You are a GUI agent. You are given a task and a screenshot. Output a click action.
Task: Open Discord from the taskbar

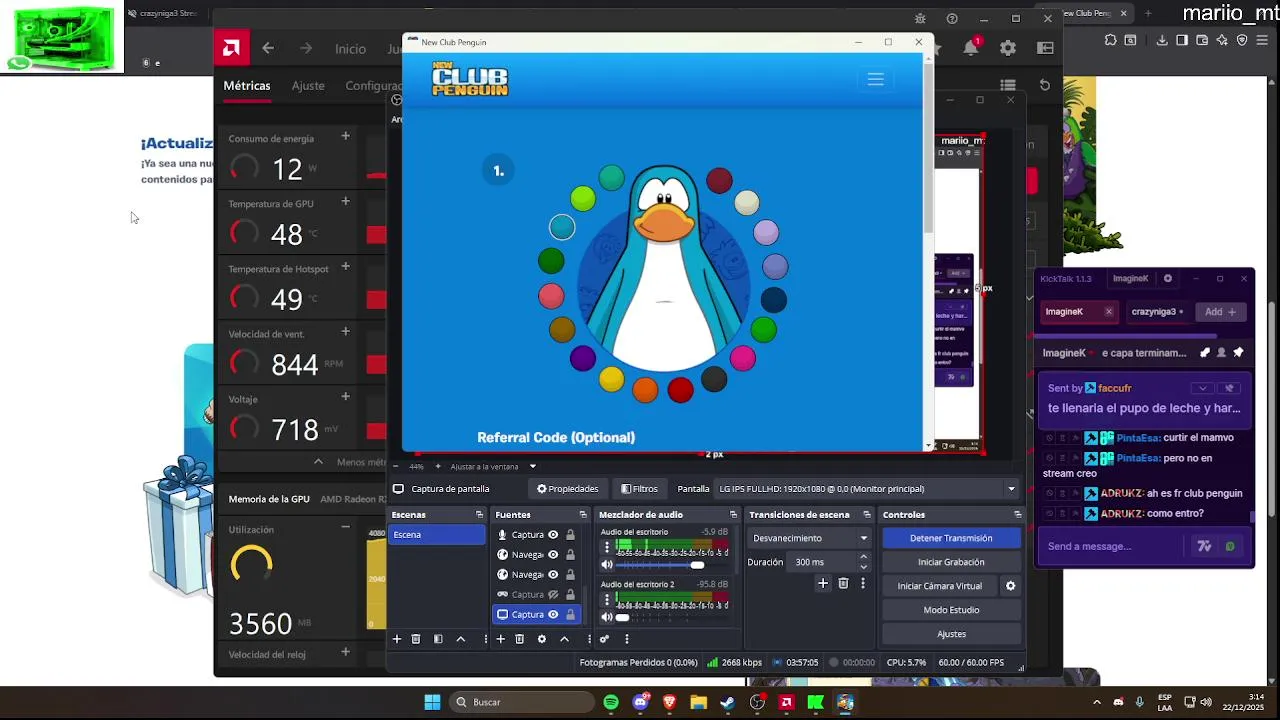(640, 702)
